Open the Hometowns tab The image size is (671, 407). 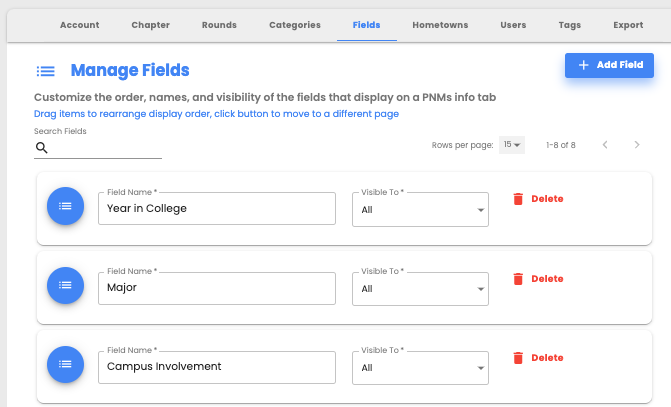[x=440, y=25]
